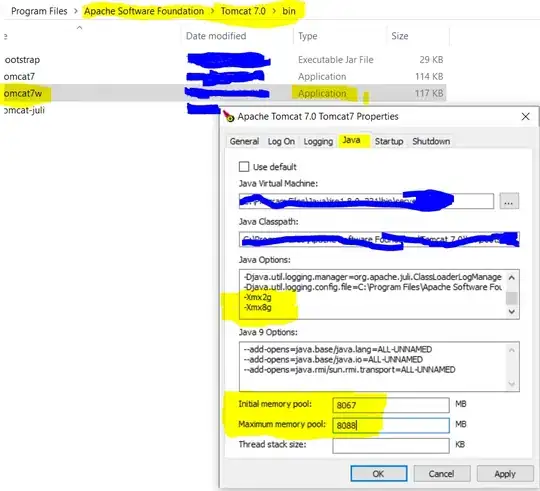This screenshot has height=491, width=540.
Task: Click into the Java Classpath field
Action: (x=379, y=239)
